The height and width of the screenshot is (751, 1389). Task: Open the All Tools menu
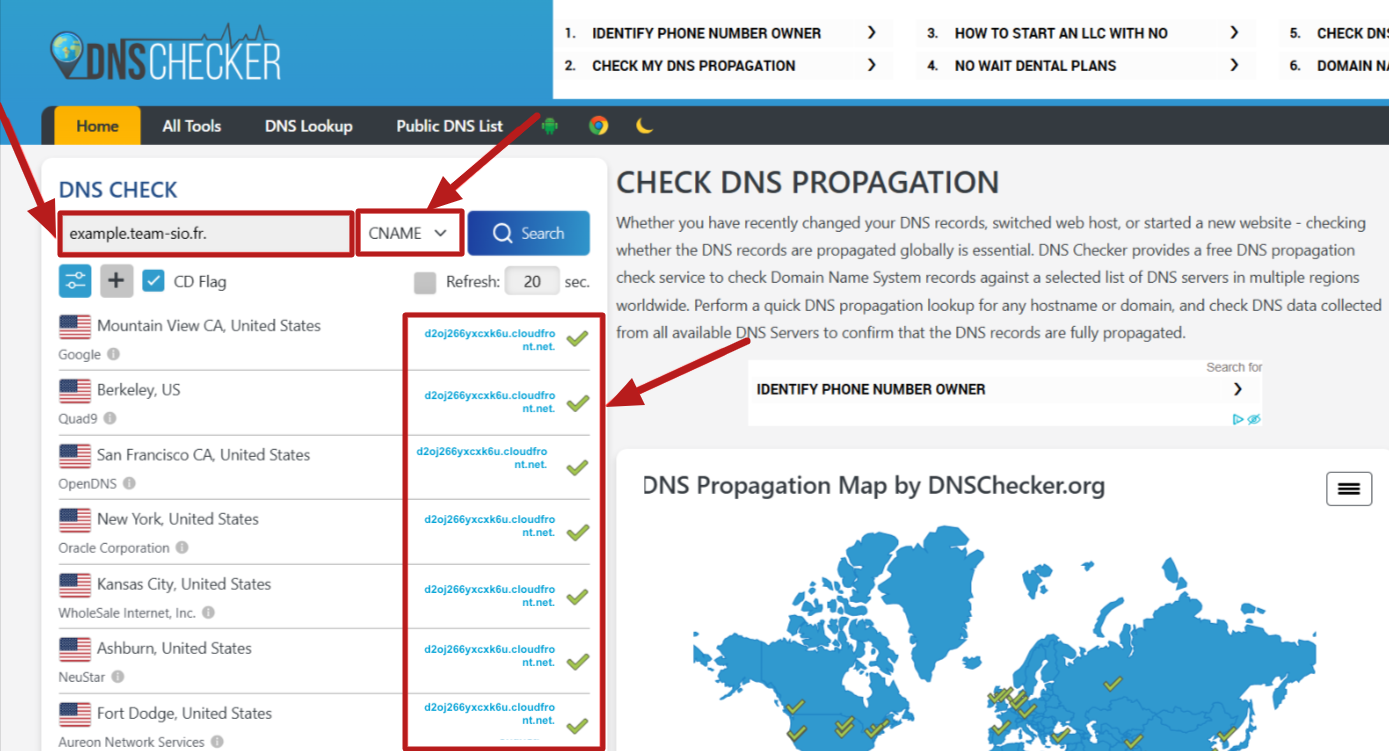[192, 126]
